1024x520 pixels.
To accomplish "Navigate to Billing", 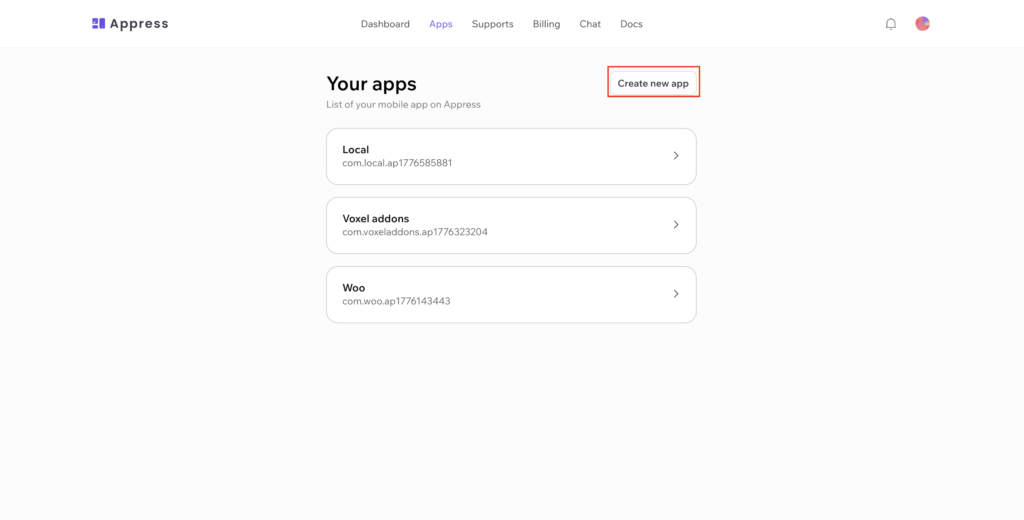I will click(547, 24).
